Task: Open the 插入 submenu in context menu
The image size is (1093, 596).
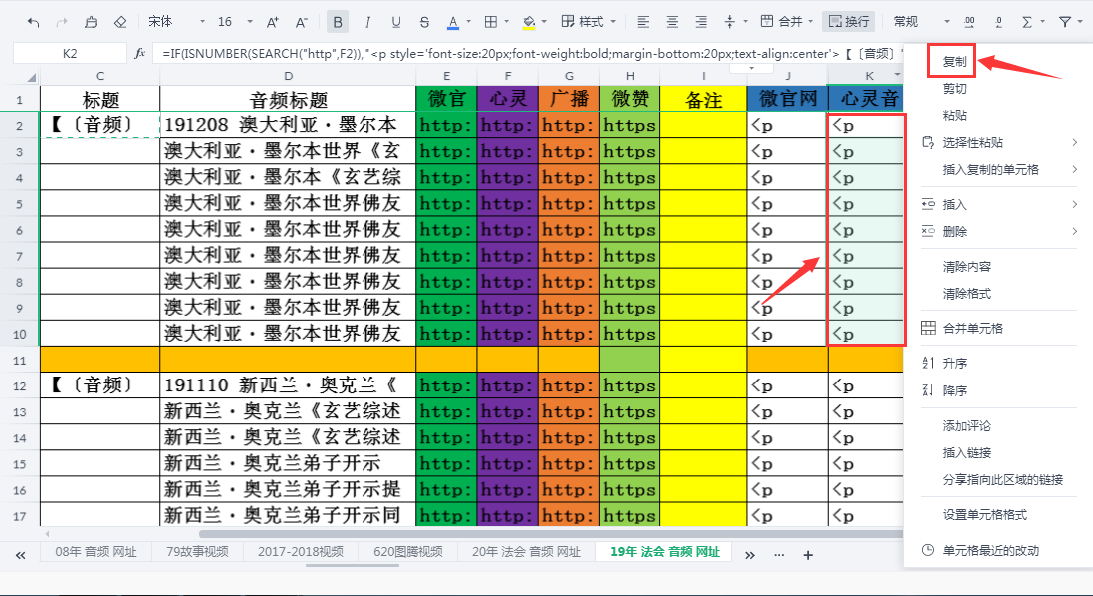Action: click(1000, 204)
